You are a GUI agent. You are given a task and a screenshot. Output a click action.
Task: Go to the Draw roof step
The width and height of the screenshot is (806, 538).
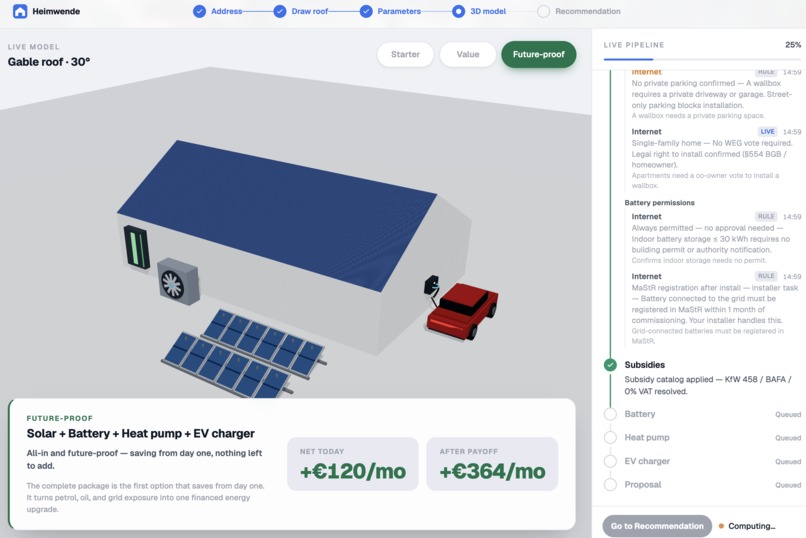(x=309, y=11)
